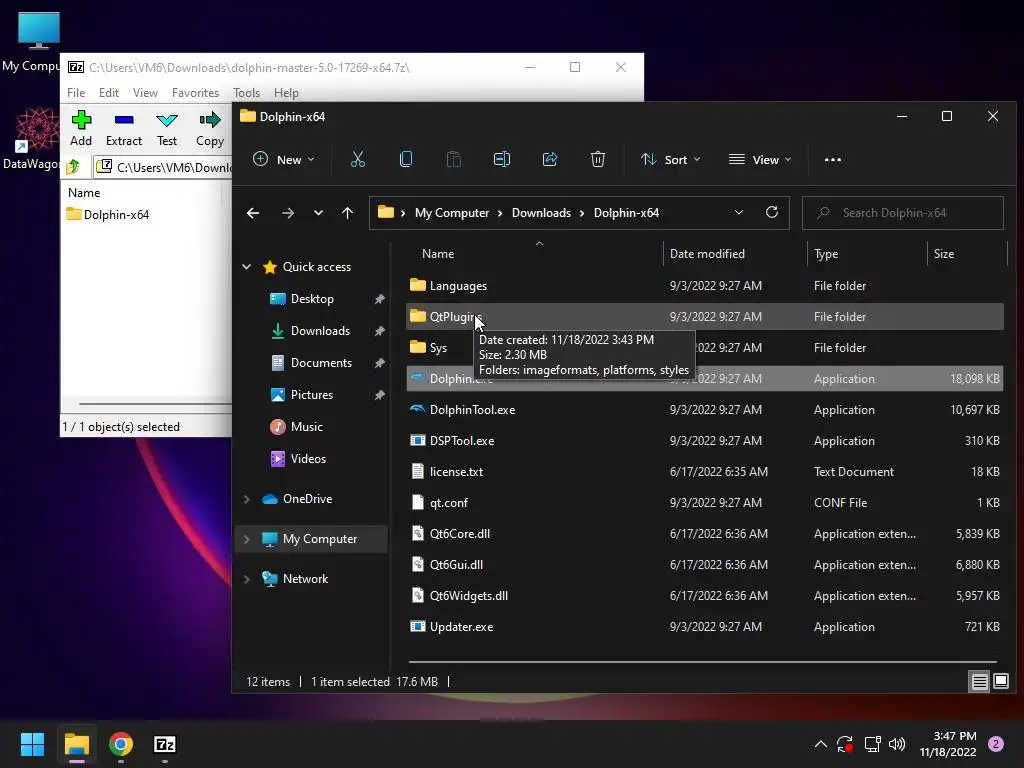Open Edit menu in 7-Zip
The height and width of the screenshot is (768, 1024).
108,93
